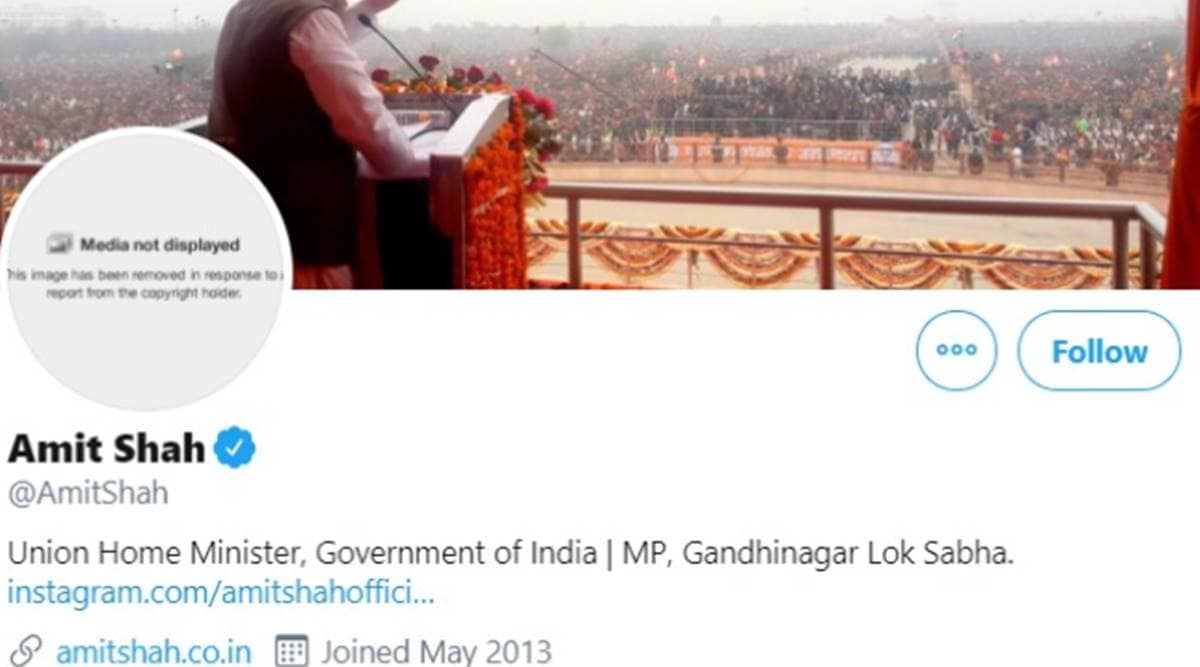The height and width of the screenshot is (667, 1200).
Task: Open the rally crowd header photo
Action: coord(700,145)
